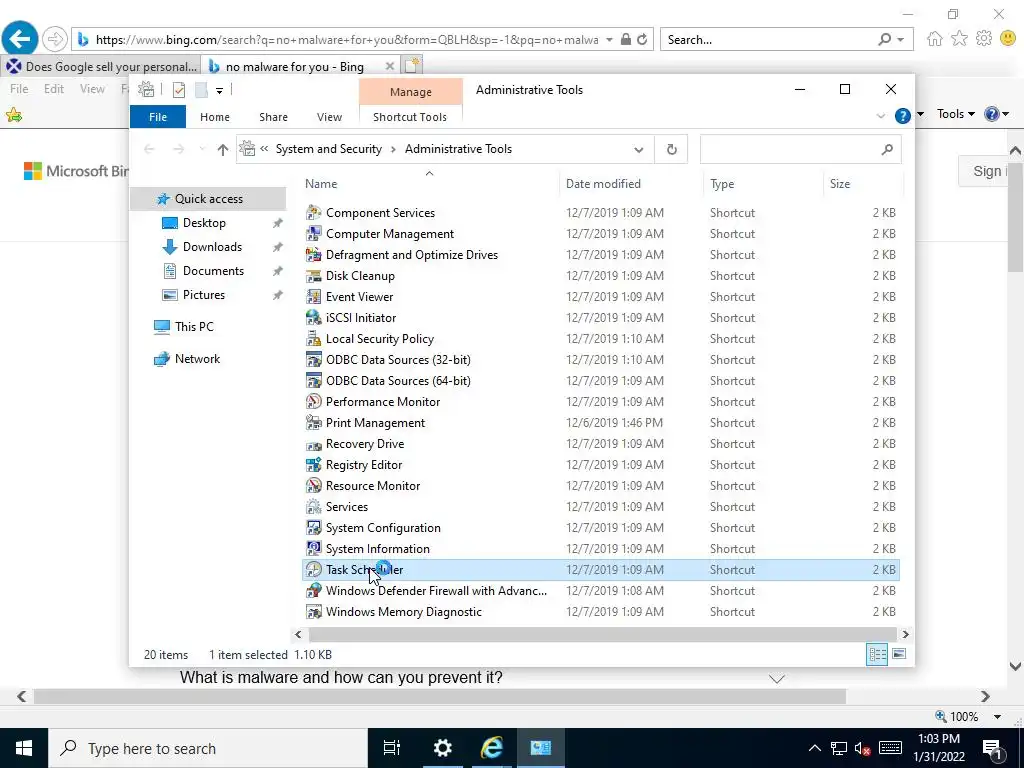Image resolution: width=1024 pixels, height=768 pixels.
Task: Select Documents in Quick access
Action: tap(213, 271)
